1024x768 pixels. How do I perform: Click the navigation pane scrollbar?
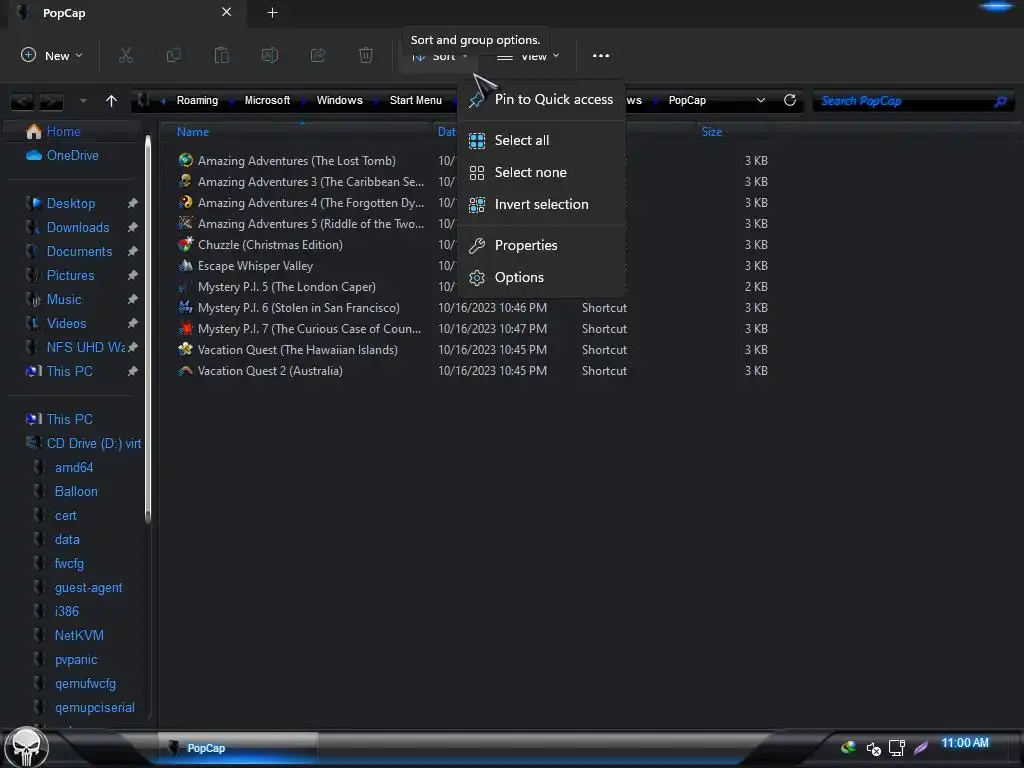point(148,328)
